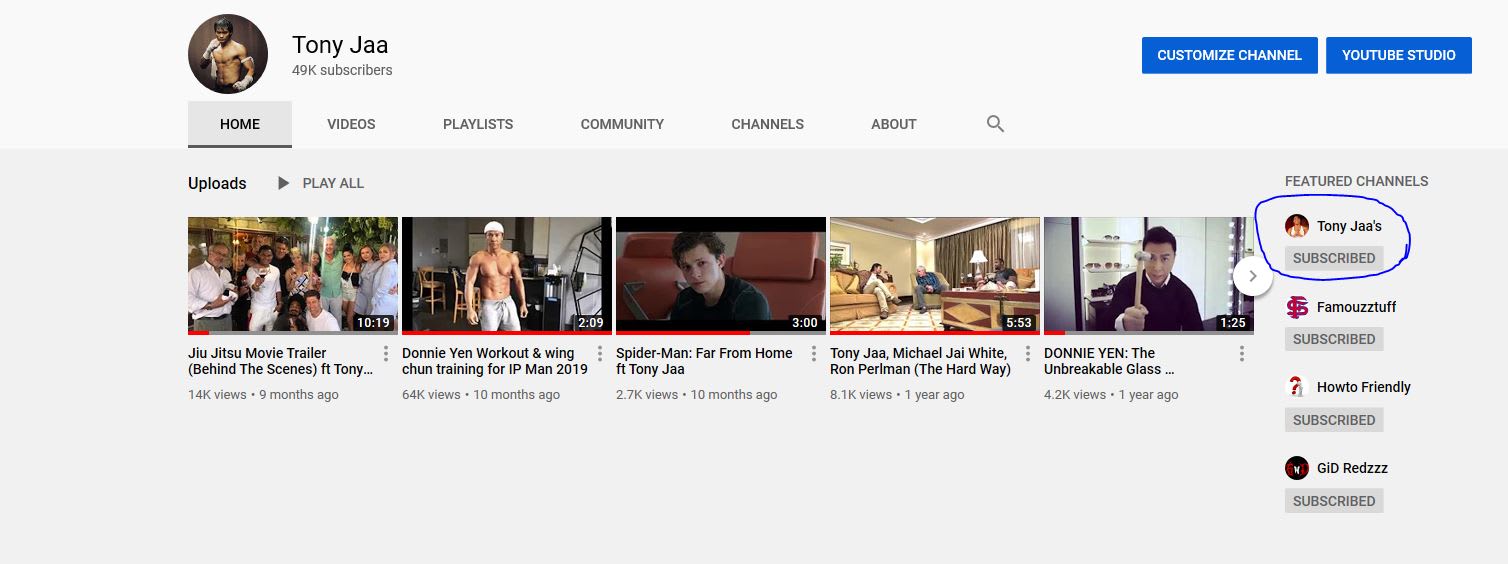Click the Customize Channel button
1508x564 pixels.
pos(1229,55)
